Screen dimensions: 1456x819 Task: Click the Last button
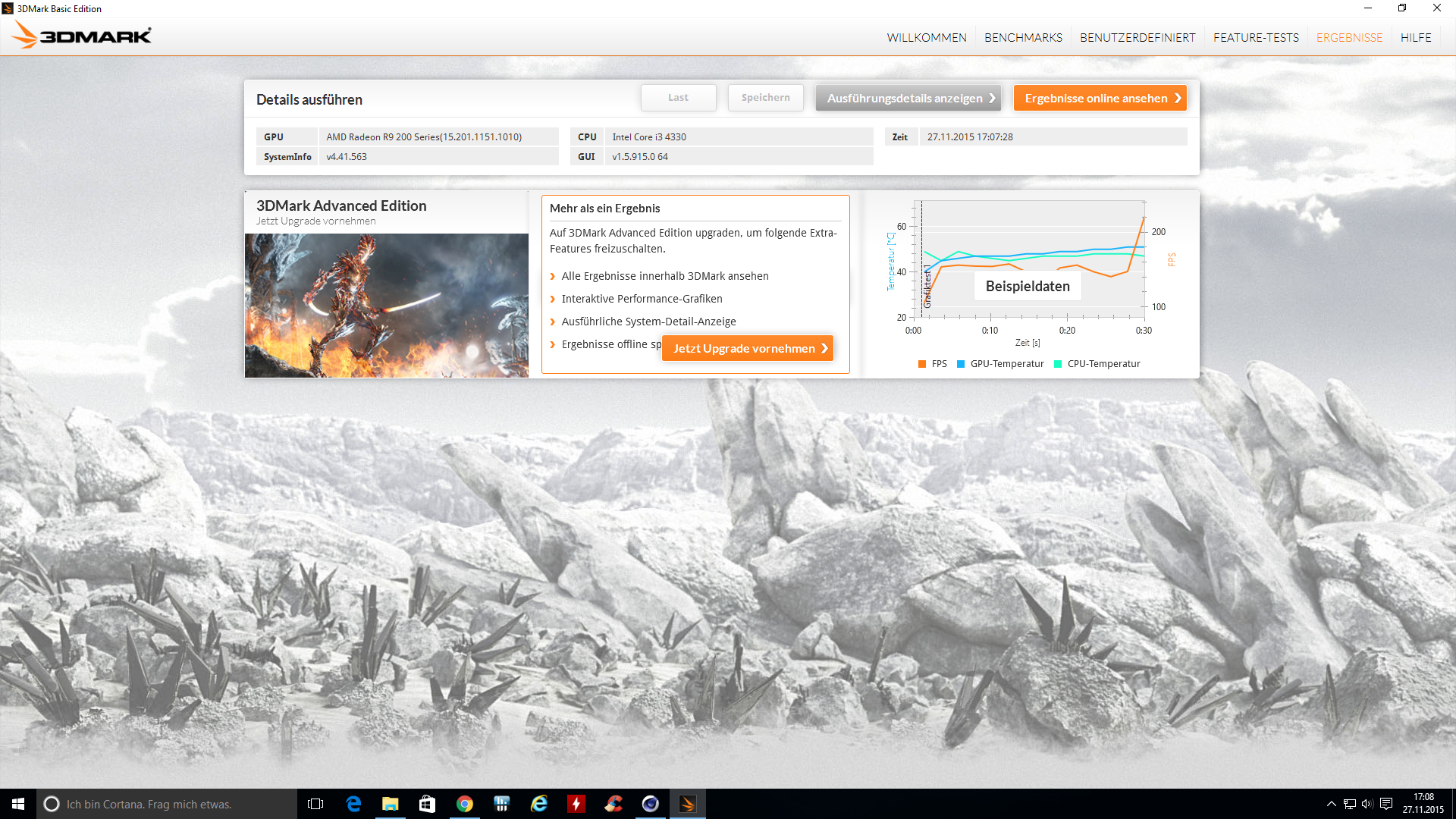click(x=679, y=98)
